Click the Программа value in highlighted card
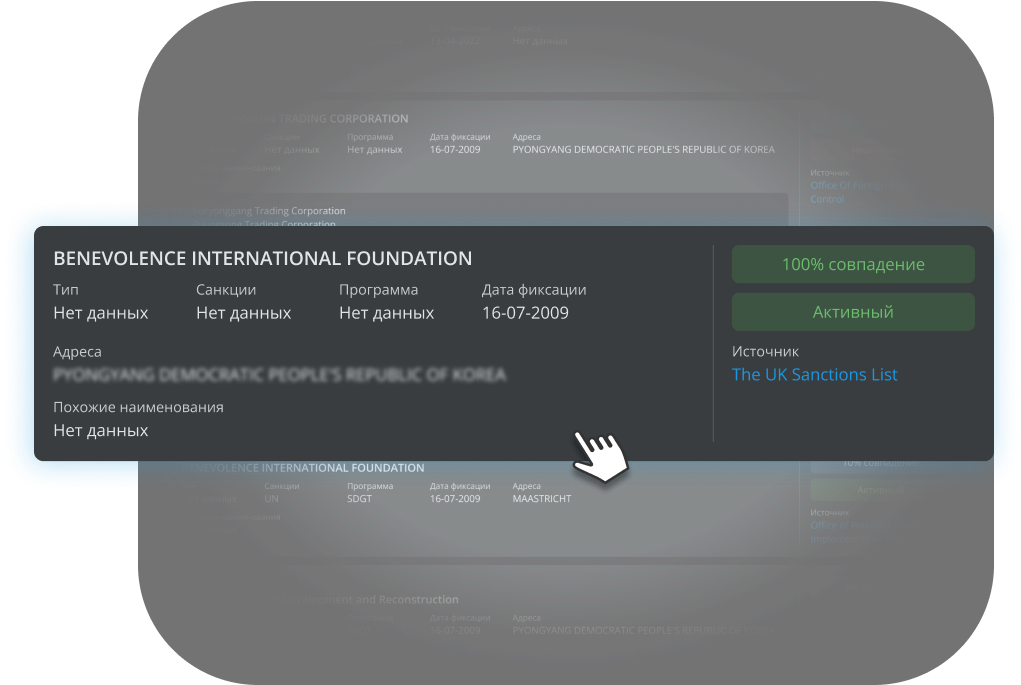 pos(386,313)
